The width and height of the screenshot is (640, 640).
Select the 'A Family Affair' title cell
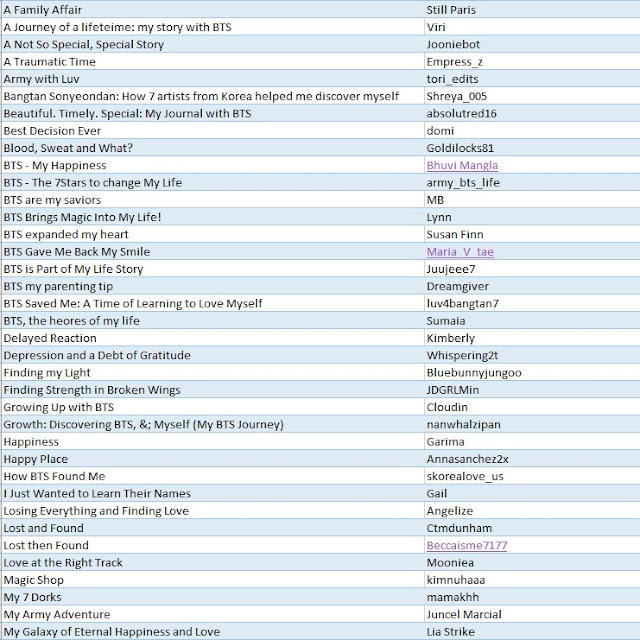pyautogui.click(x=213, y=10)
